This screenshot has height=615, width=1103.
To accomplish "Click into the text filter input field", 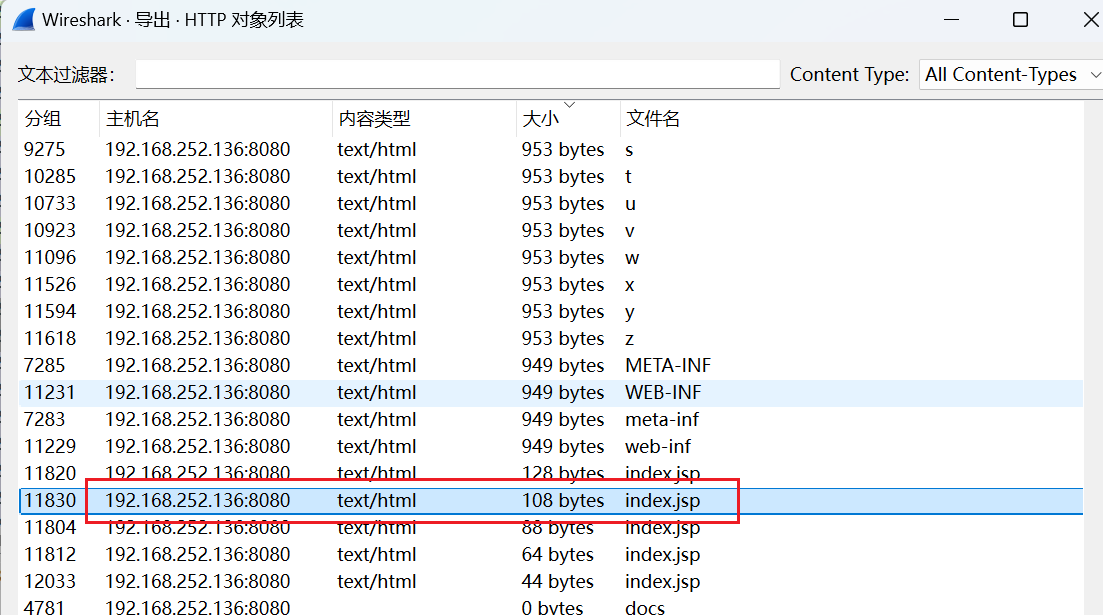I will [457, 75].
